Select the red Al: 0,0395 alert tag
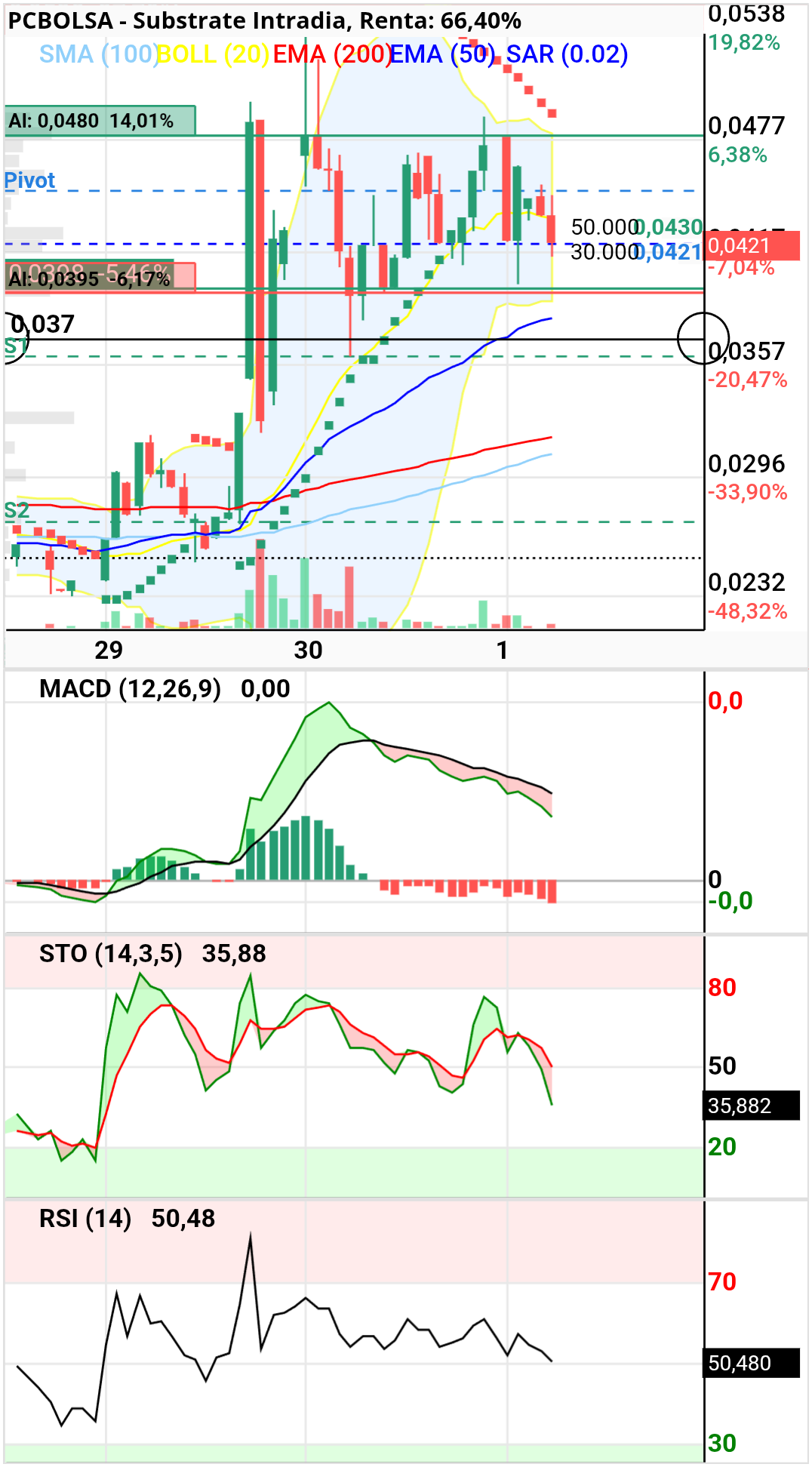This screenshot has width=812, height=1467. (100, 278)
